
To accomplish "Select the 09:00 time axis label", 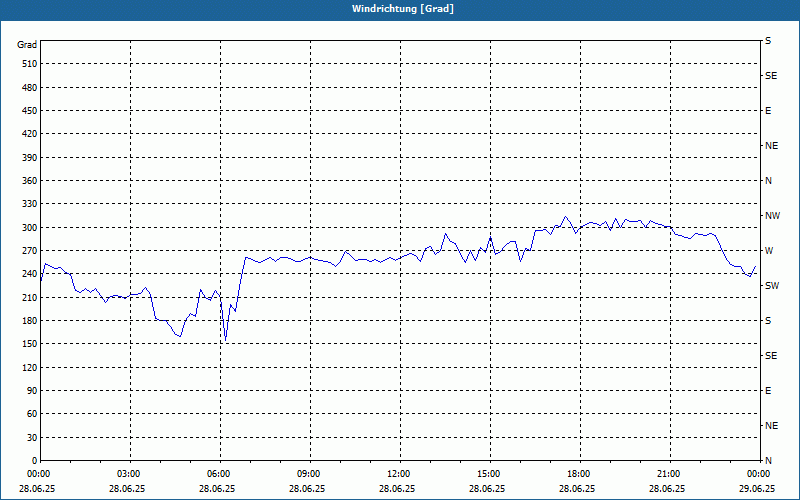I will click(308, 474).
